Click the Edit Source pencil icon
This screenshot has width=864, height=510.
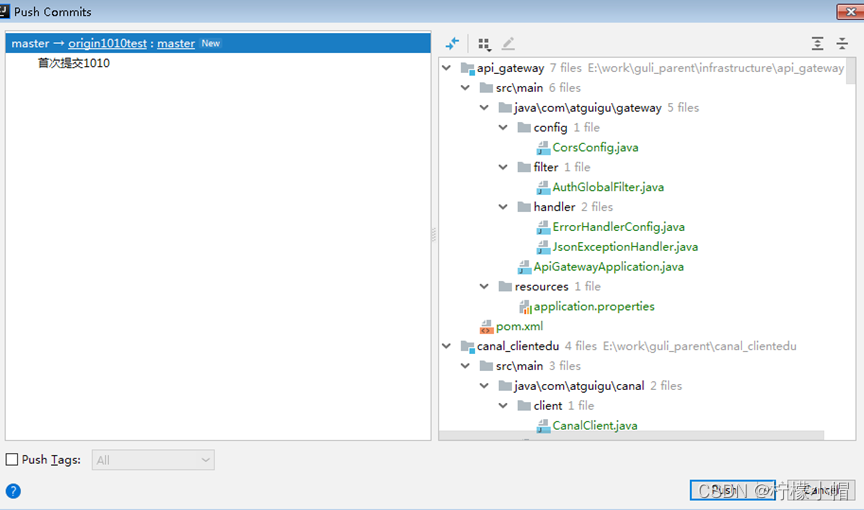click(x=508, y=43)
